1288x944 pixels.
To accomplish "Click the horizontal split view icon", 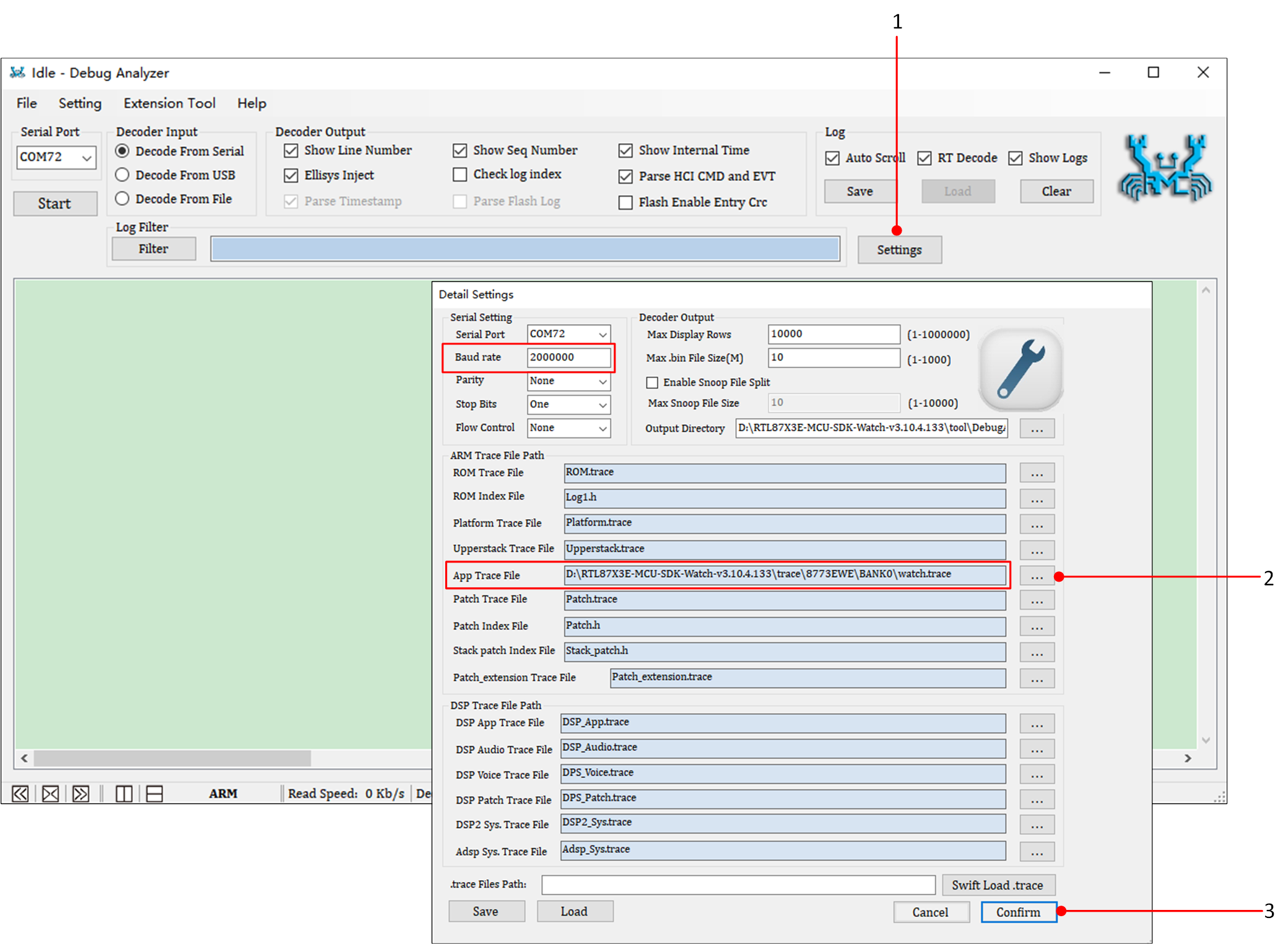I will pyautogui.click(x=155, y=793).
